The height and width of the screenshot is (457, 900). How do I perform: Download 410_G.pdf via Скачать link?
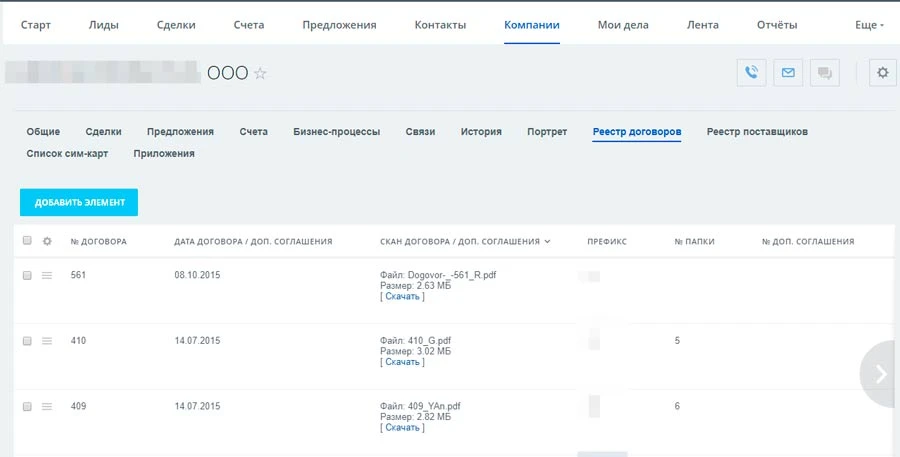(x=402, y=362)
